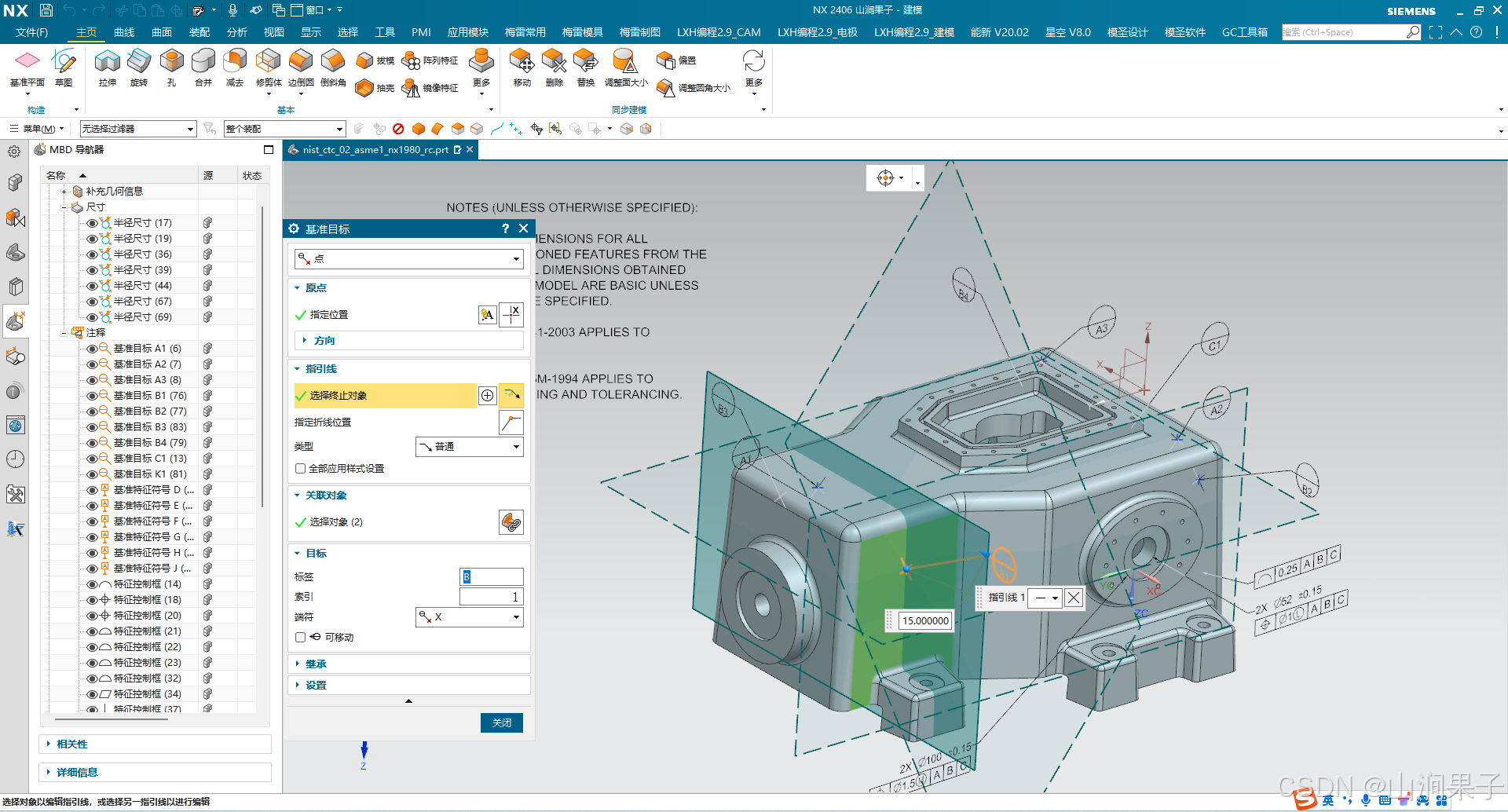Toggle visibility of 半径尺寸 (69)
The height and width of the screenshot is (812, 1508).
(92, 317)
